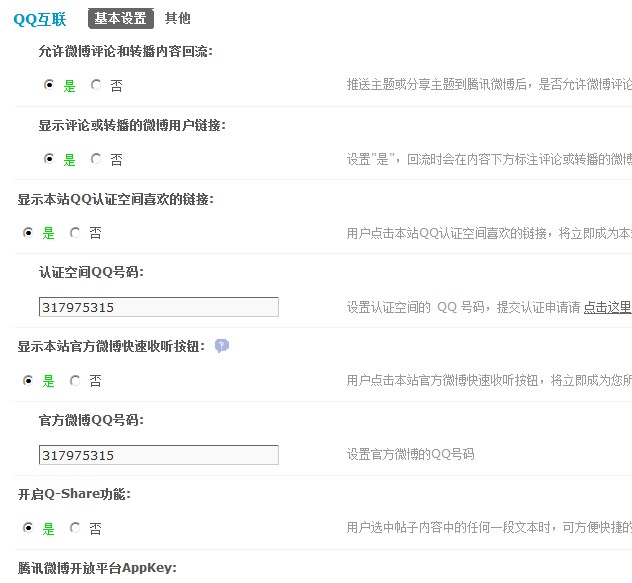Image resolution: width=632 pixels, height=583 pixels.
Task: Select 是 for 开启Q-Share功能
Action: 28,528
